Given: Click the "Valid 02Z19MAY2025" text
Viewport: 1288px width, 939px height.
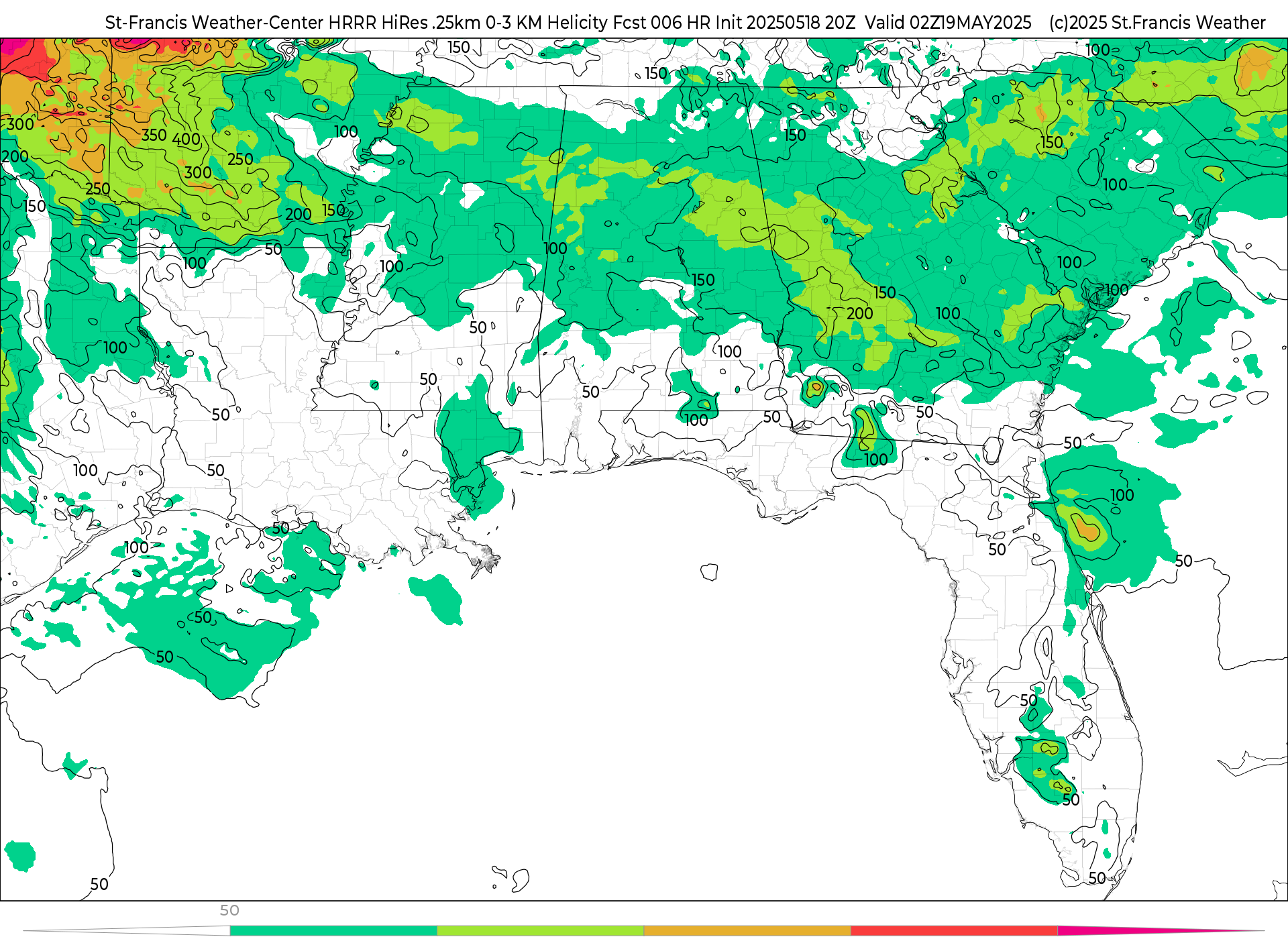Looking at the screenshot, I should point(948,23).
